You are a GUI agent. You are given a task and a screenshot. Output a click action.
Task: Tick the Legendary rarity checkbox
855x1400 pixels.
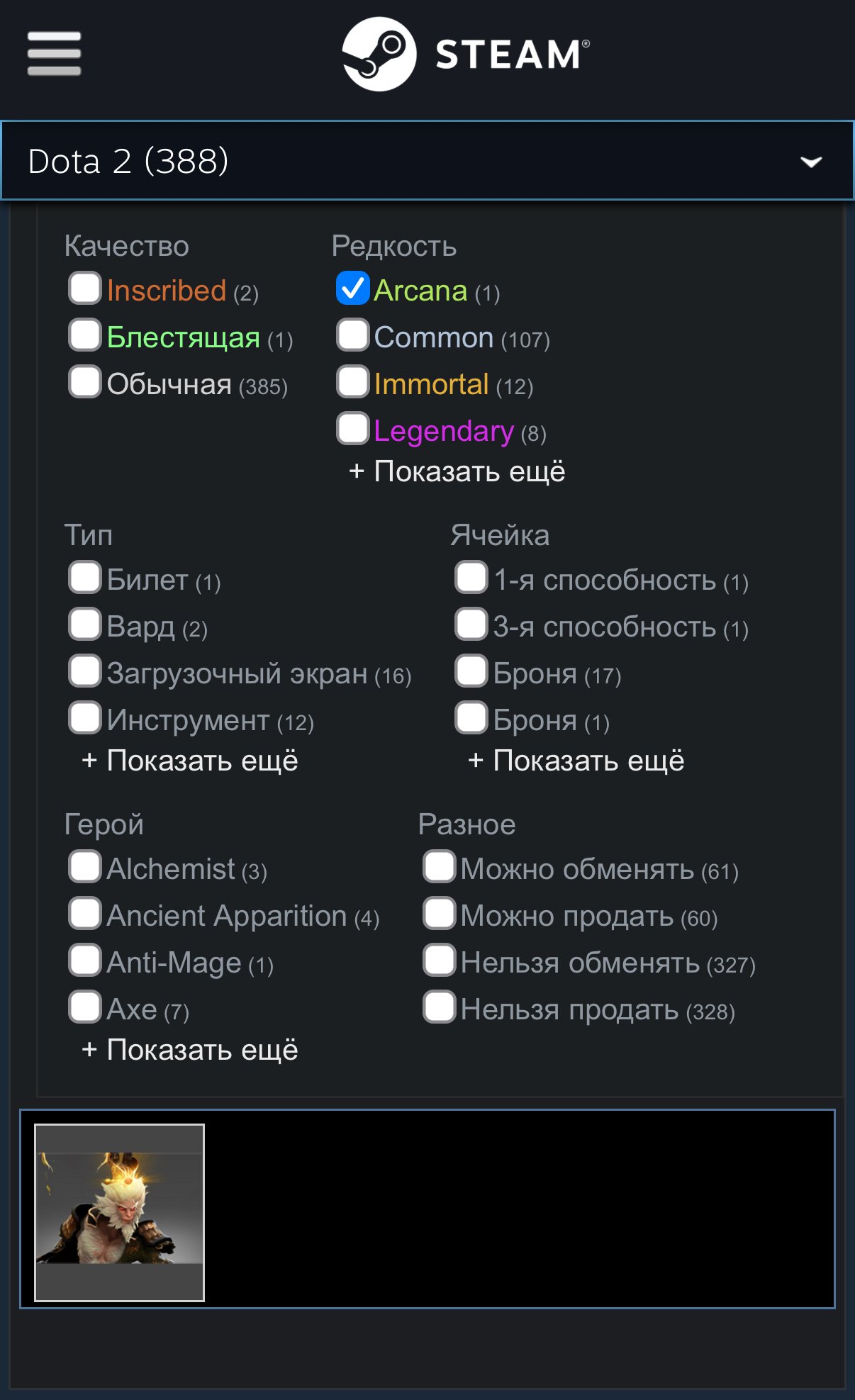[352, 429]
